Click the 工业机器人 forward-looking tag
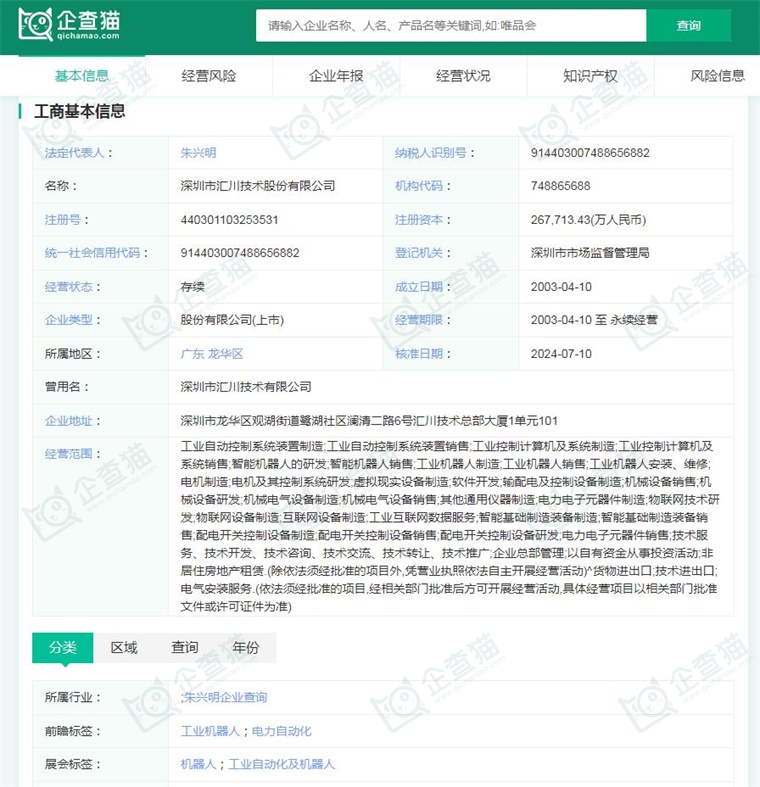The image size is (760, 787). pos(210,731)
